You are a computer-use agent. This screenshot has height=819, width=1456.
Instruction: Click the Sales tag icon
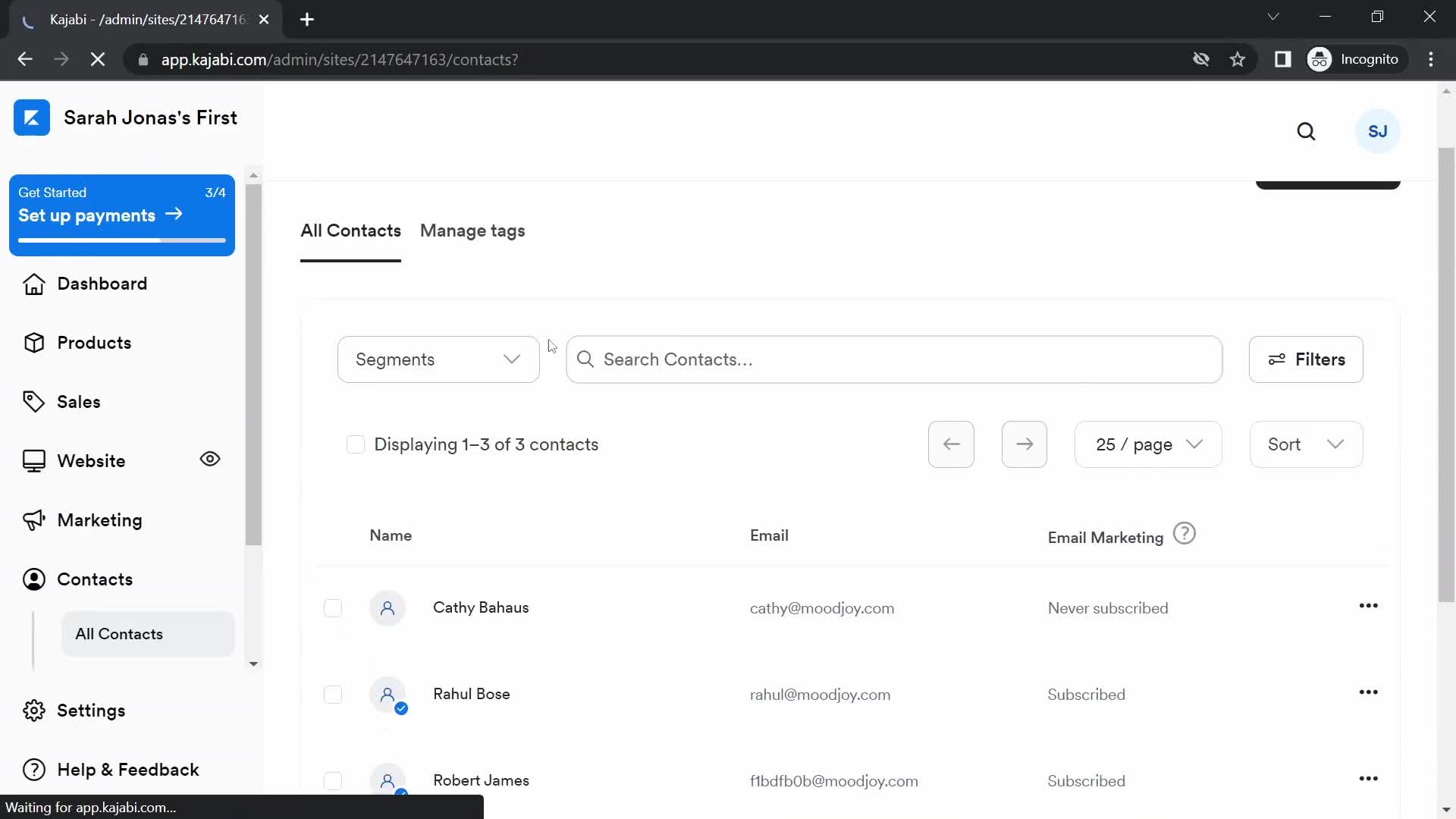(x=33, y=402)
